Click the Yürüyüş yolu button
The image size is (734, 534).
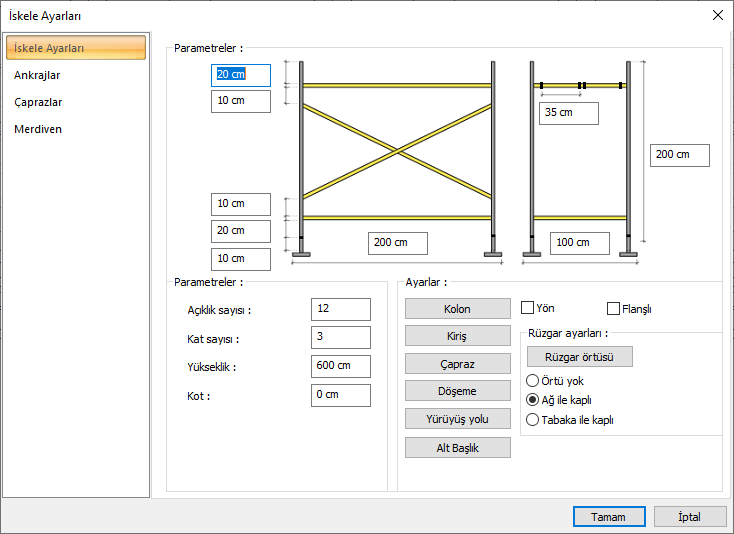pyautogui.click(x=457, y=419)
